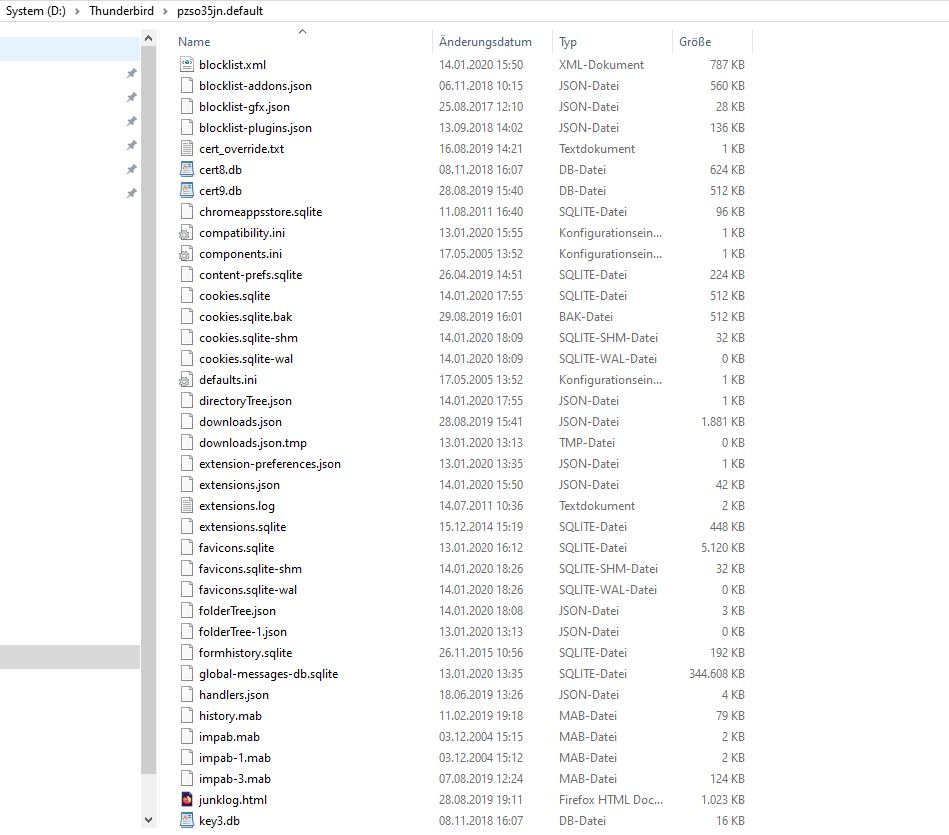This screenshot has width=949, height=835.
Task: Select the blocklist-plugins.json file
Action: point(255,128)
